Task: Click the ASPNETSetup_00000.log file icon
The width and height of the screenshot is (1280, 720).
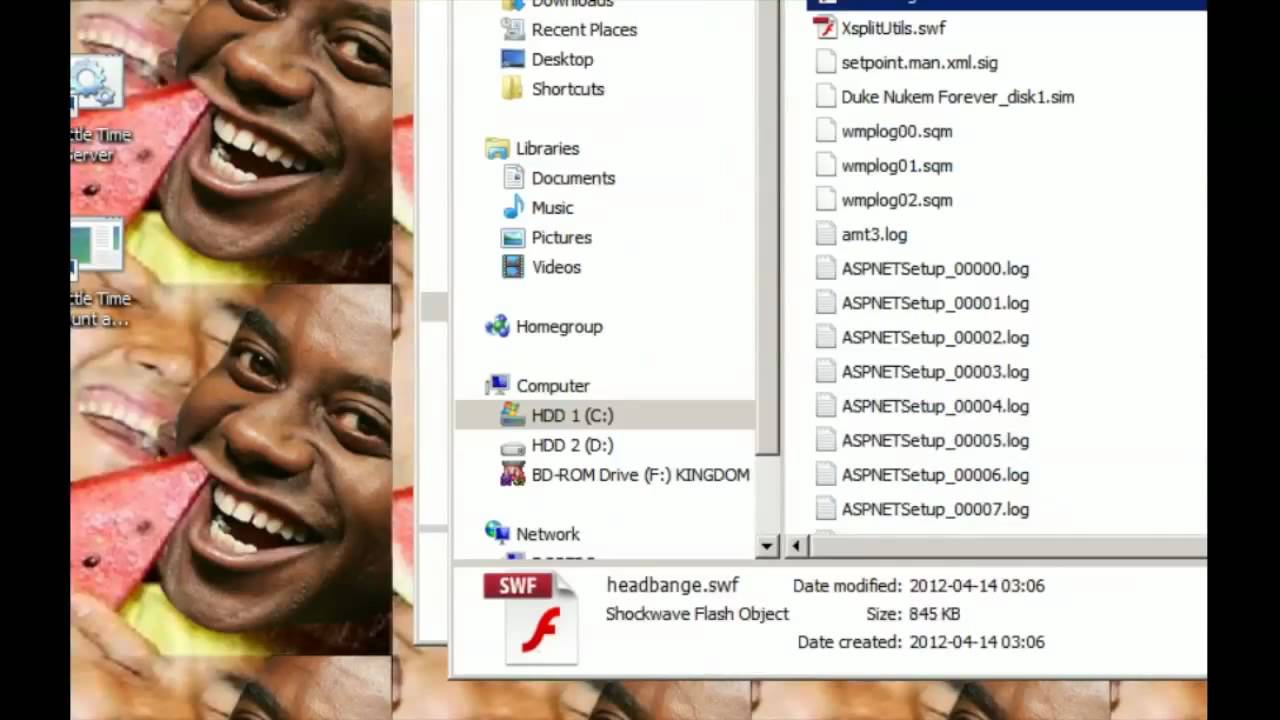Action: [x=825, y=268]
